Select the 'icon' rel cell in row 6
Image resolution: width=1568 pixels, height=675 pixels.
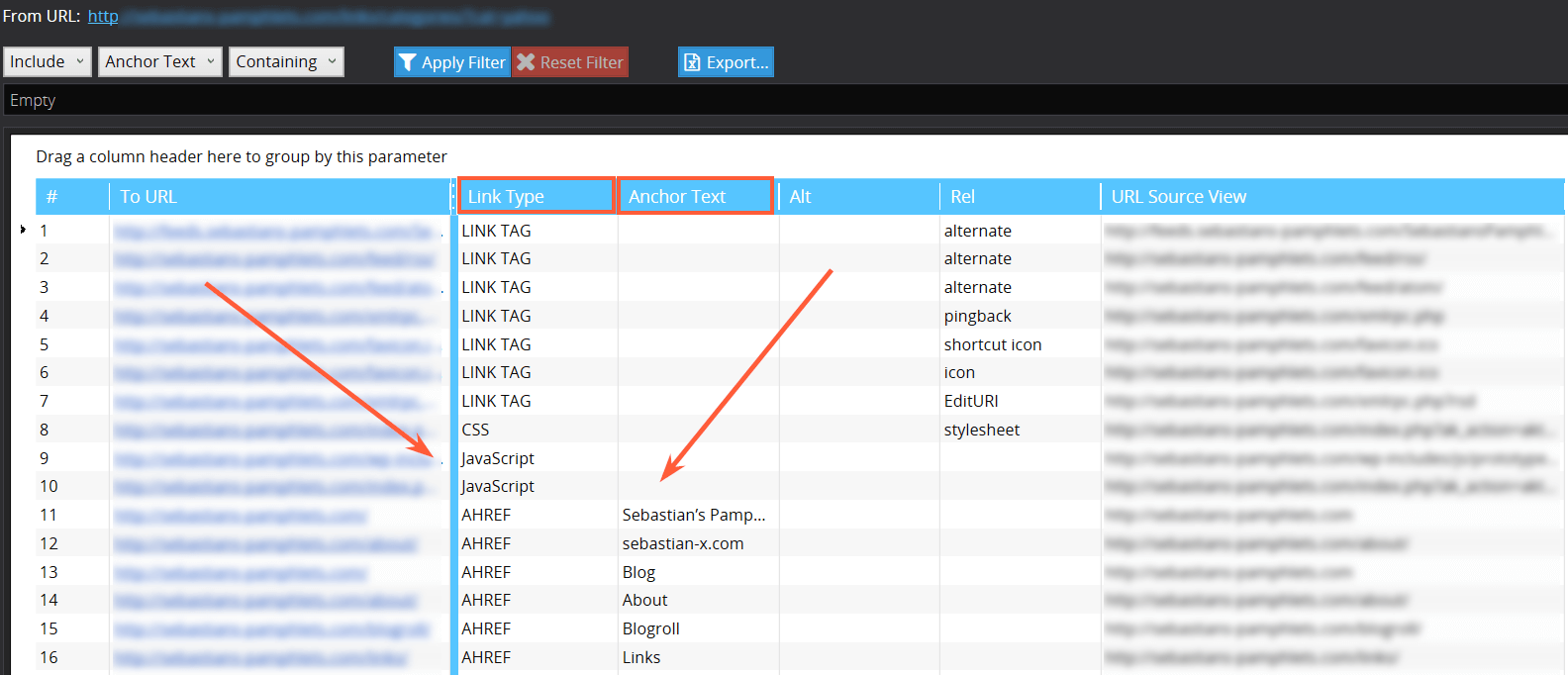point(1020,372)
